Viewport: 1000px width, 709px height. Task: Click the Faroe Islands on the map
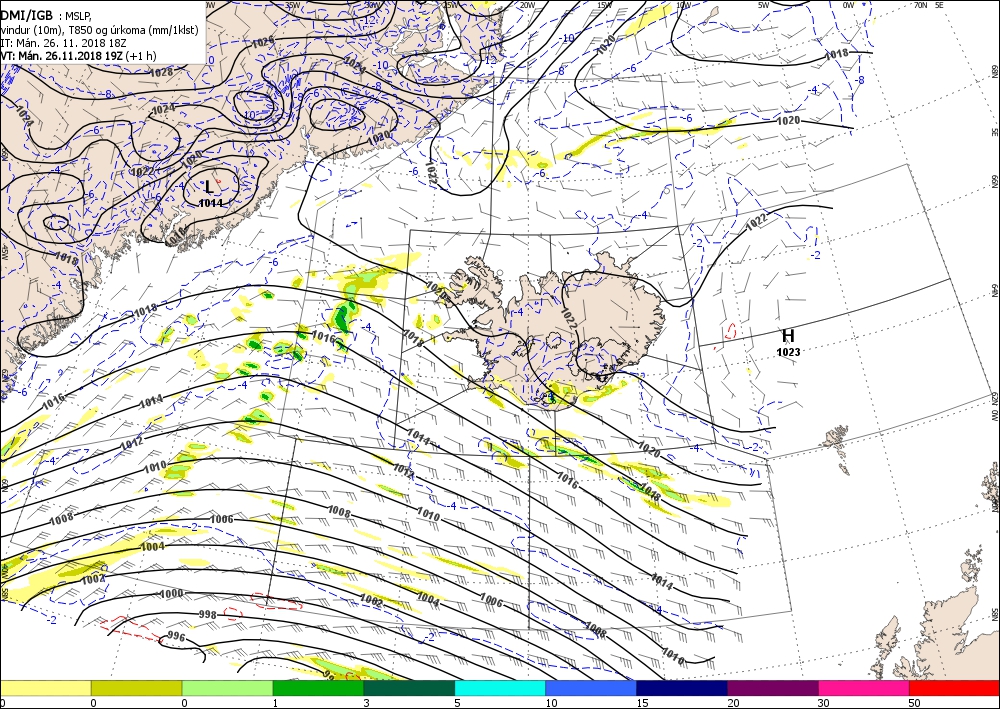tap(837, 447)
